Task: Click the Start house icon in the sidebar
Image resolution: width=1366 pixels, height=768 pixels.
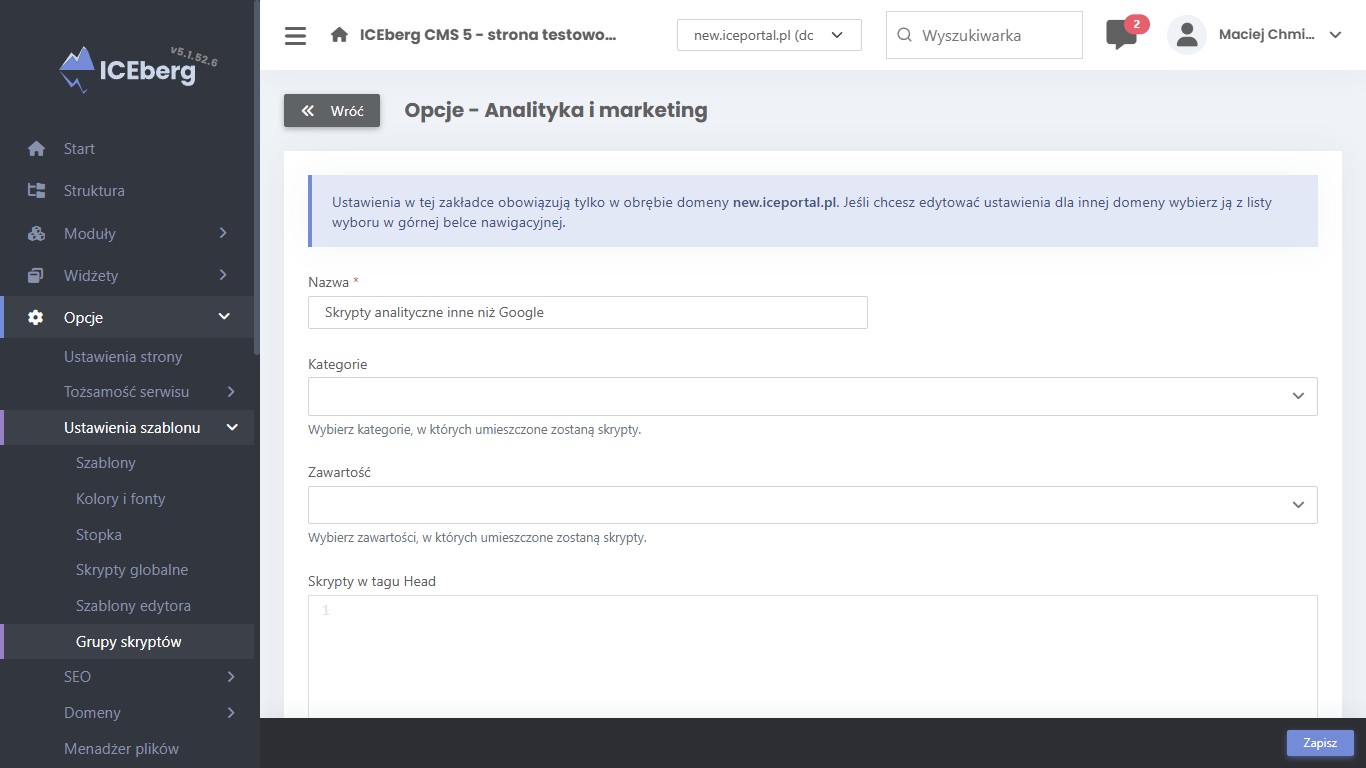Action: [37, 149]
